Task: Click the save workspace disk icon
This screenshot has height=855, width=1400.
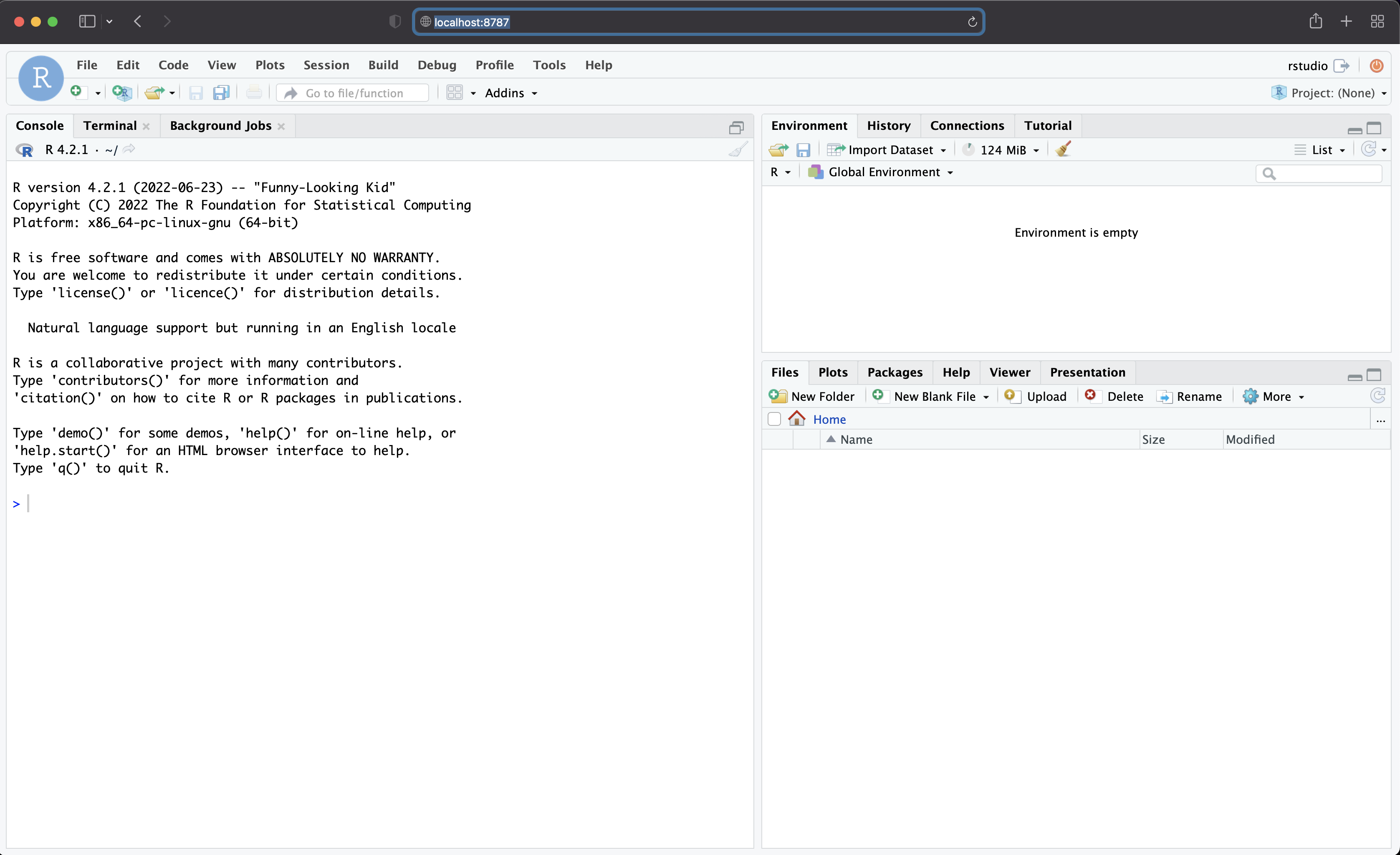Action: [x=803, y=150]
